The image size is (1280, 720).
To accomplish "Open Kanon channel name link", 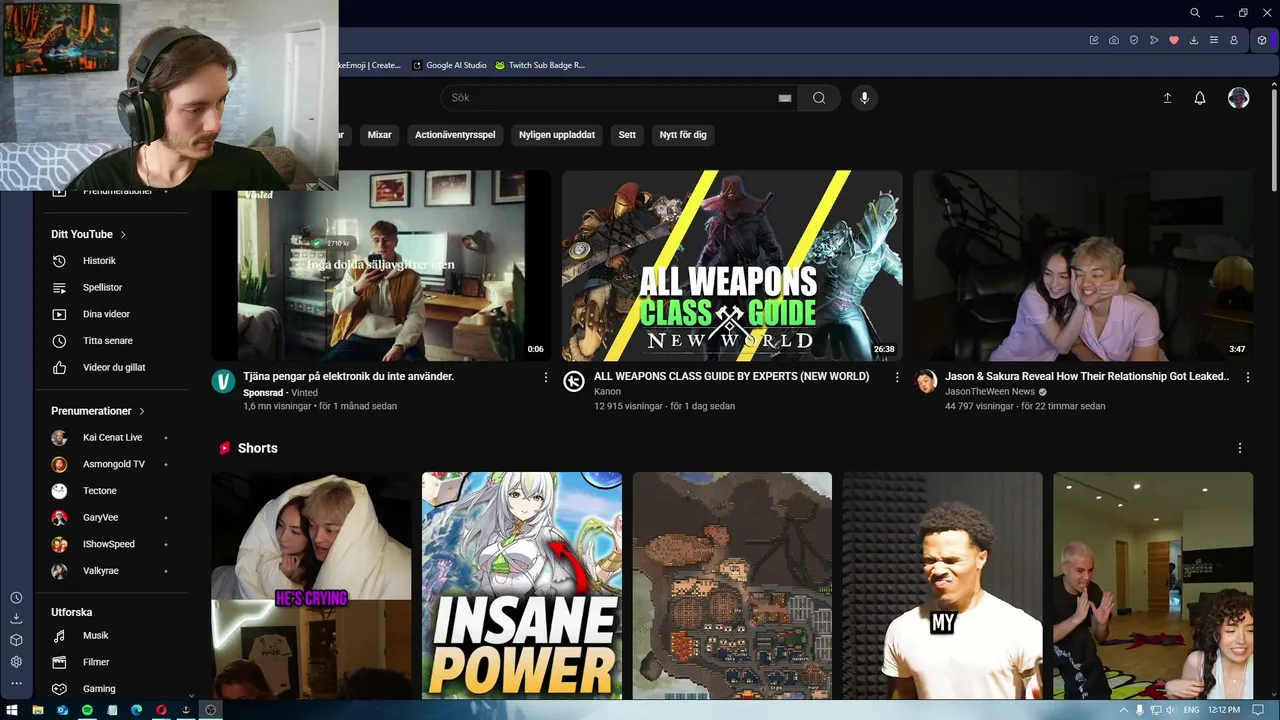I will click(x=607, y=392).
